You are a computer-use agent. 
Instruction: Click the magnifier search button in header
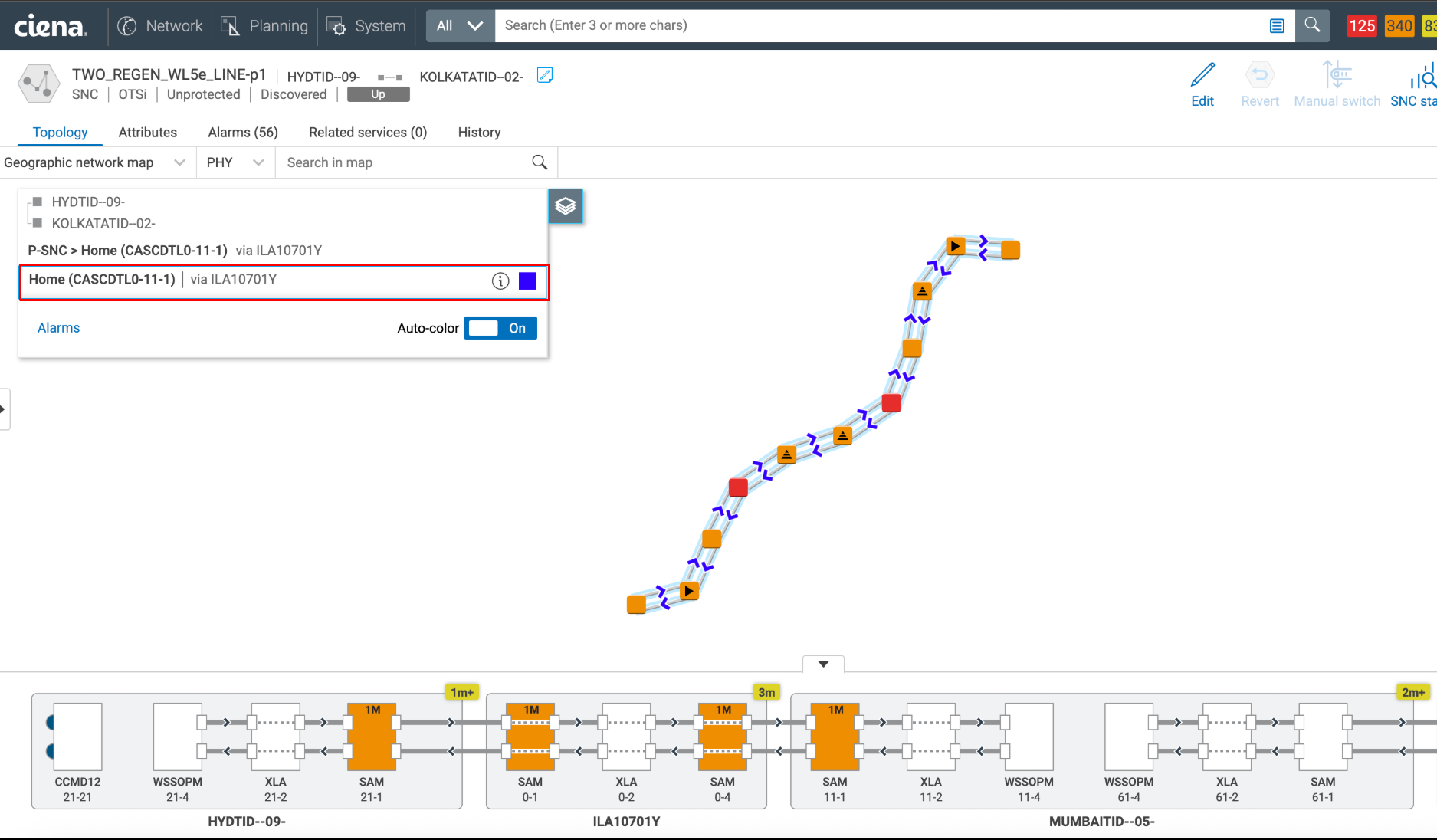click(1312, 25)
